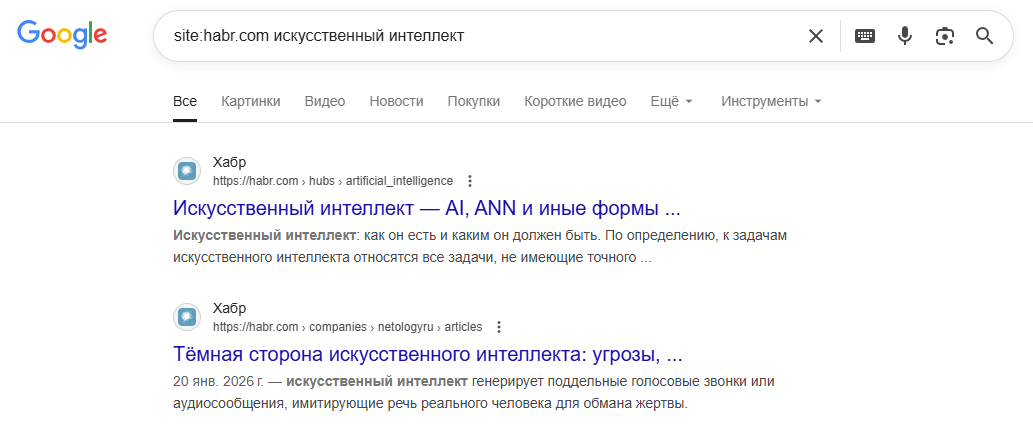The width and height of the screenshot is (1033, 425).
Task: Click the Google logo
Action: 62,34
